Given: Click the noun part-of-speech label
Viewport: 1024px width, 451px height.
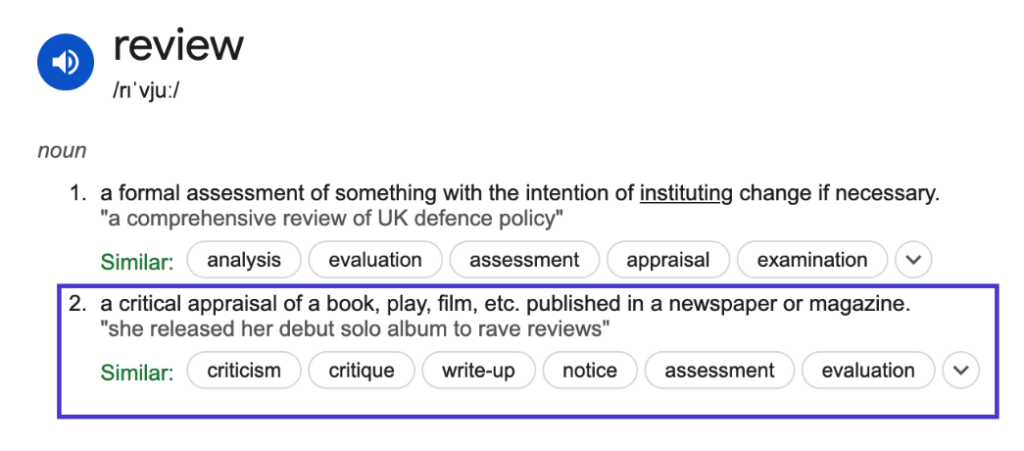Looking at the screenshot, I should coord(62,151).
